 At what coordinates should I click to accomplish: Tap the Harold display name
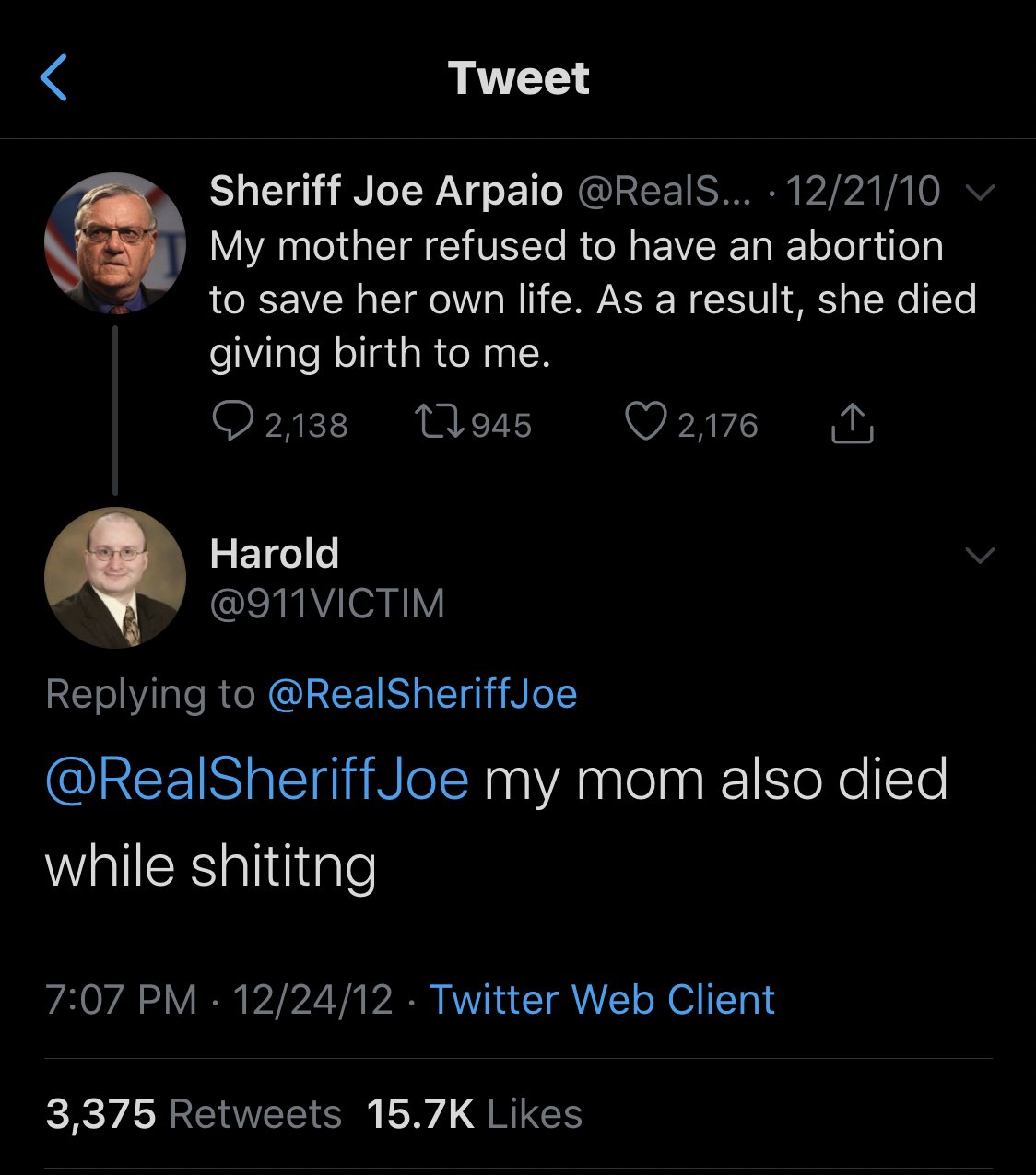pyautogui.click(x=274, y=554)
